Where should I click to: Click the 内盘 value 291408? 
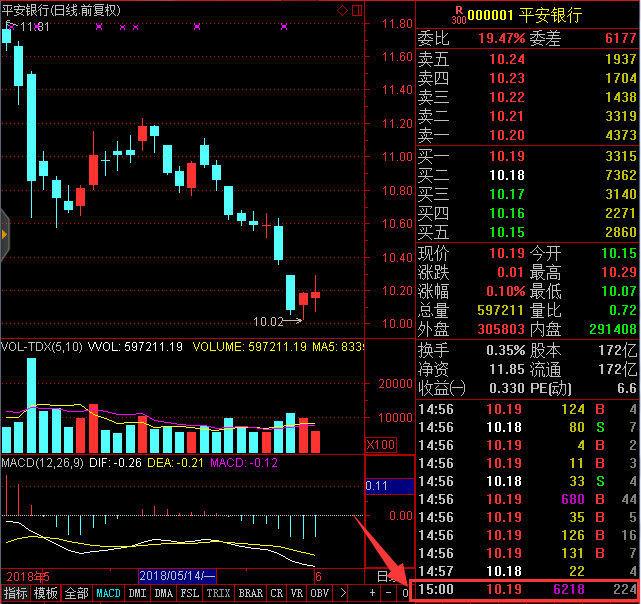point(613,329)
